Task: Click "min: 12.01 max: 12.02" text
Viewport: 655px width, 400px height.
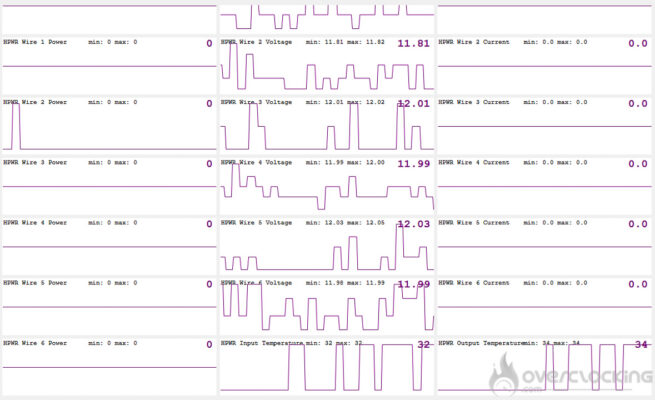Action: pyautogui.click(x=345, y=102)
